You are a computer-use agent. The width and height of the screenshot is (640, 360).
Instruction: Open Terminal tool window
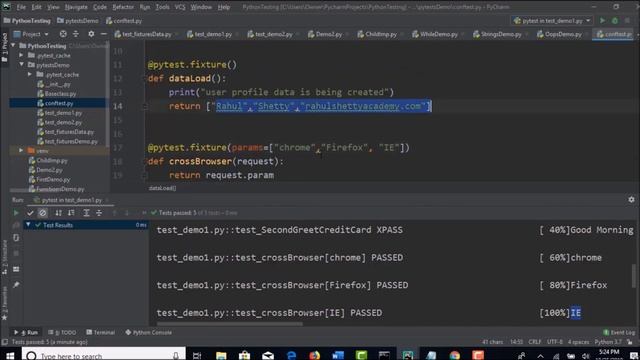pyautogui.click(x=101, y=332)
